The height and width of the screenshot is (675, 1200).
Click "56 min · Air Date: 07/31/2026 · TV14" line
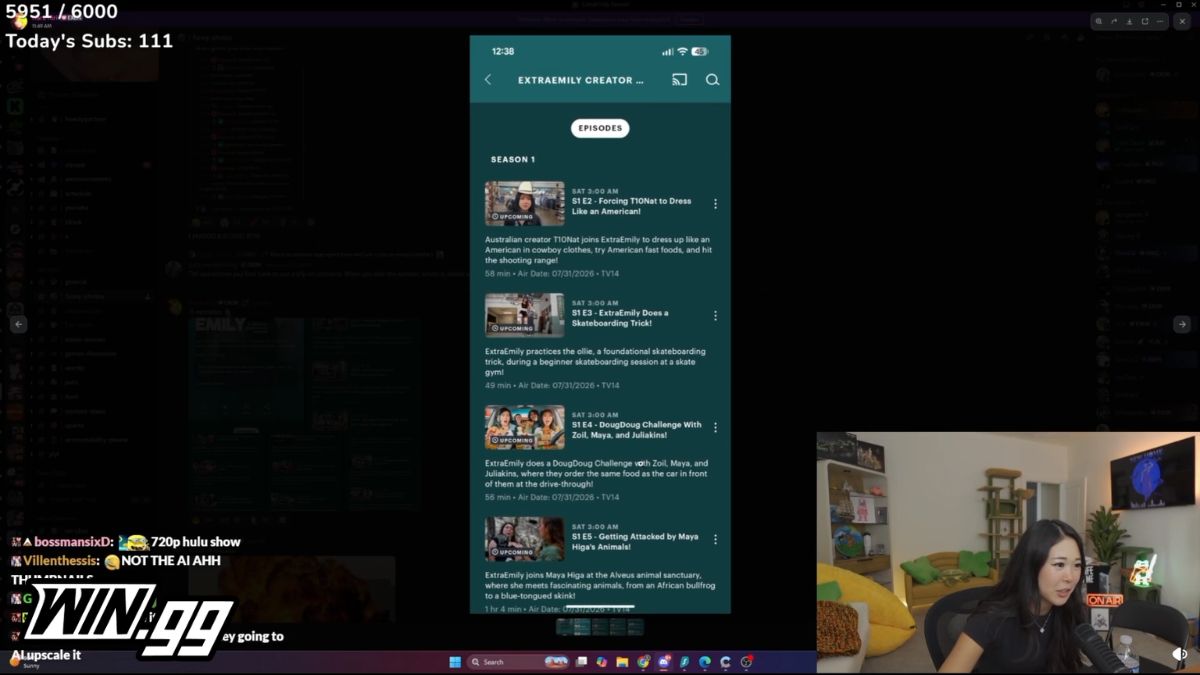click(x=552, y=497)
